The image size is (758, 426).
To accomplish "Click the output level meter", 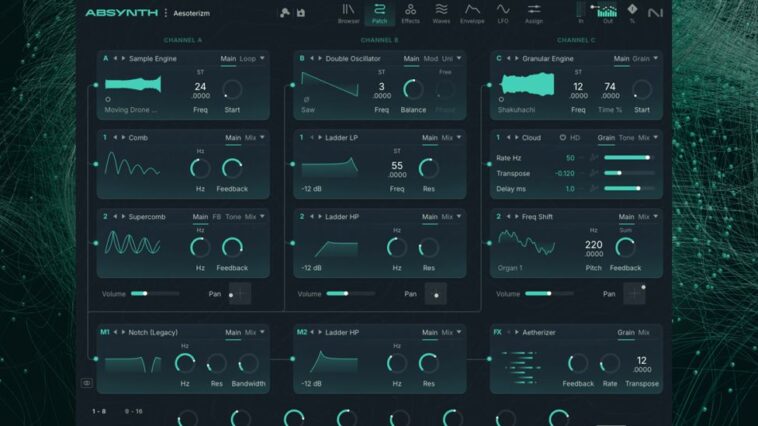I will point(607,13).
